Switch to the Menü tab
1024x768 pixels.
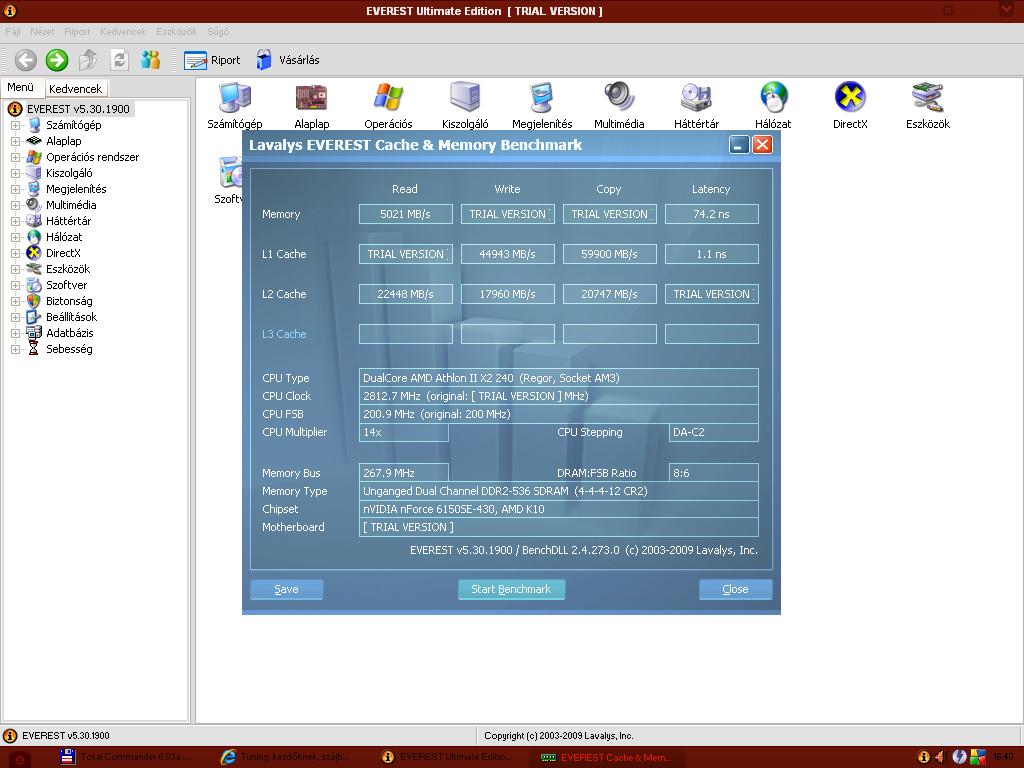[20, 87]
